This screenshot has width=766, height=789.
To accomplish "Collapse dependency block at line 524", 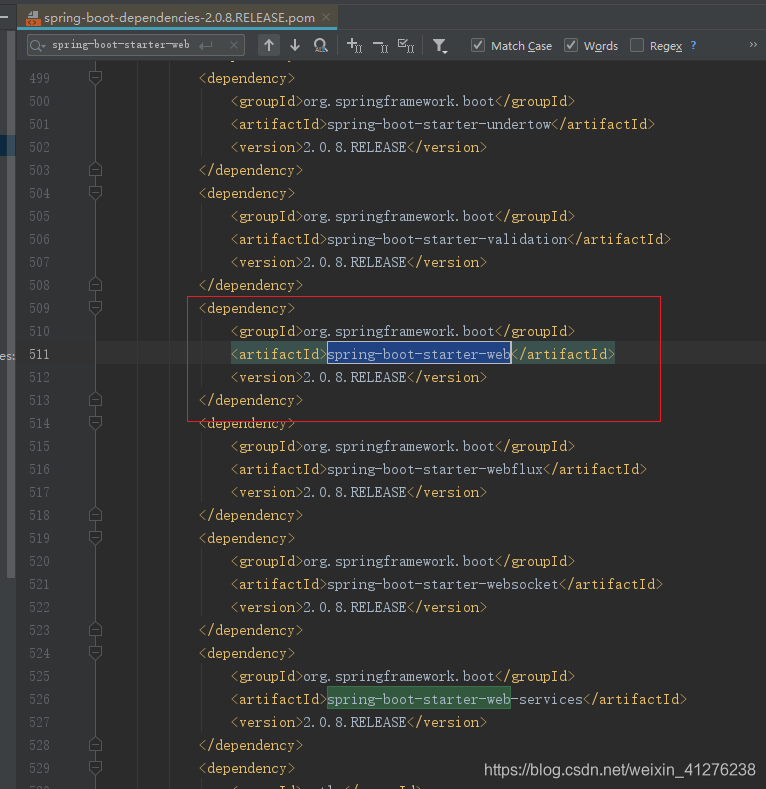I will tap(96, 653).
